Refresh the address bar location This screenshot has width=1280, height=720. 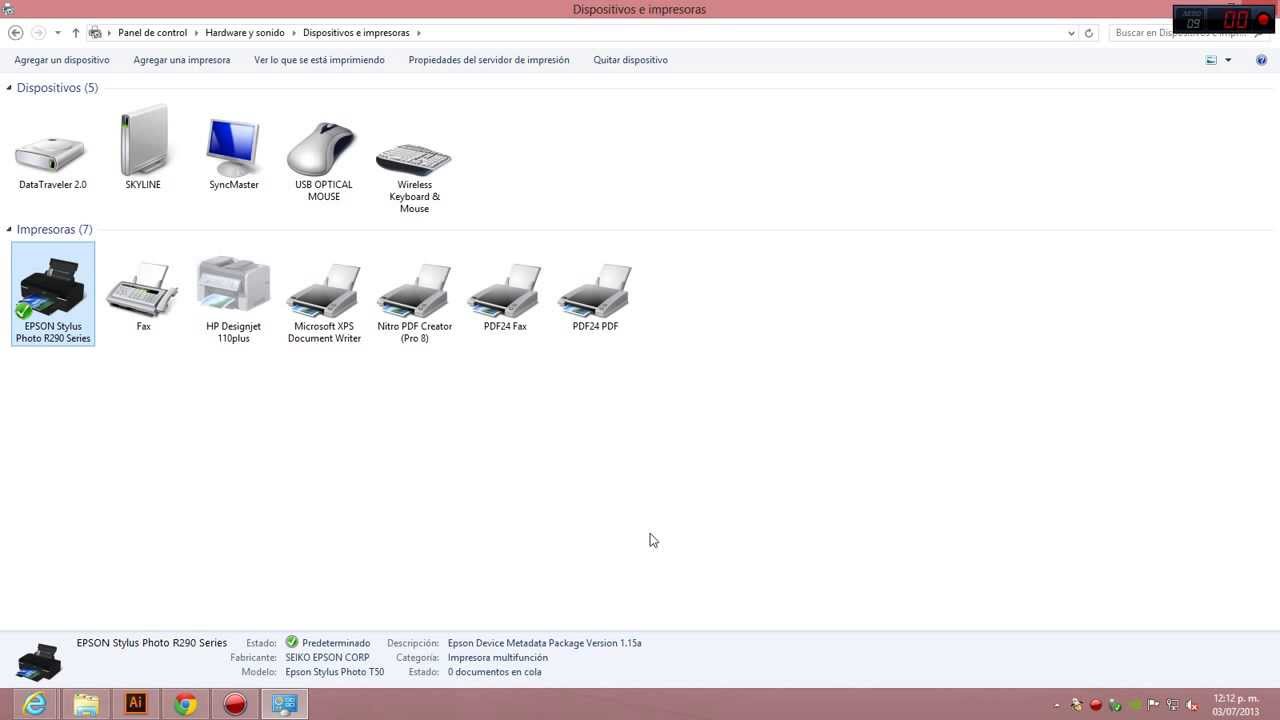coord(1089,33)
